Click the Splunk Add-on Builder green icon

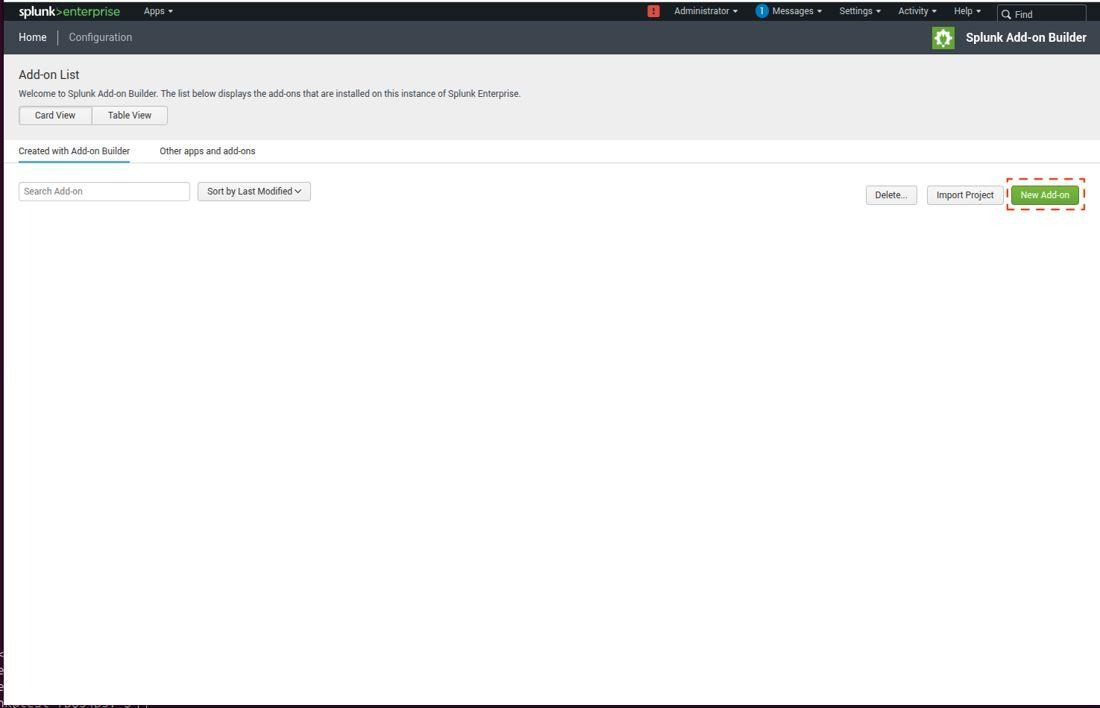point(943,38)
